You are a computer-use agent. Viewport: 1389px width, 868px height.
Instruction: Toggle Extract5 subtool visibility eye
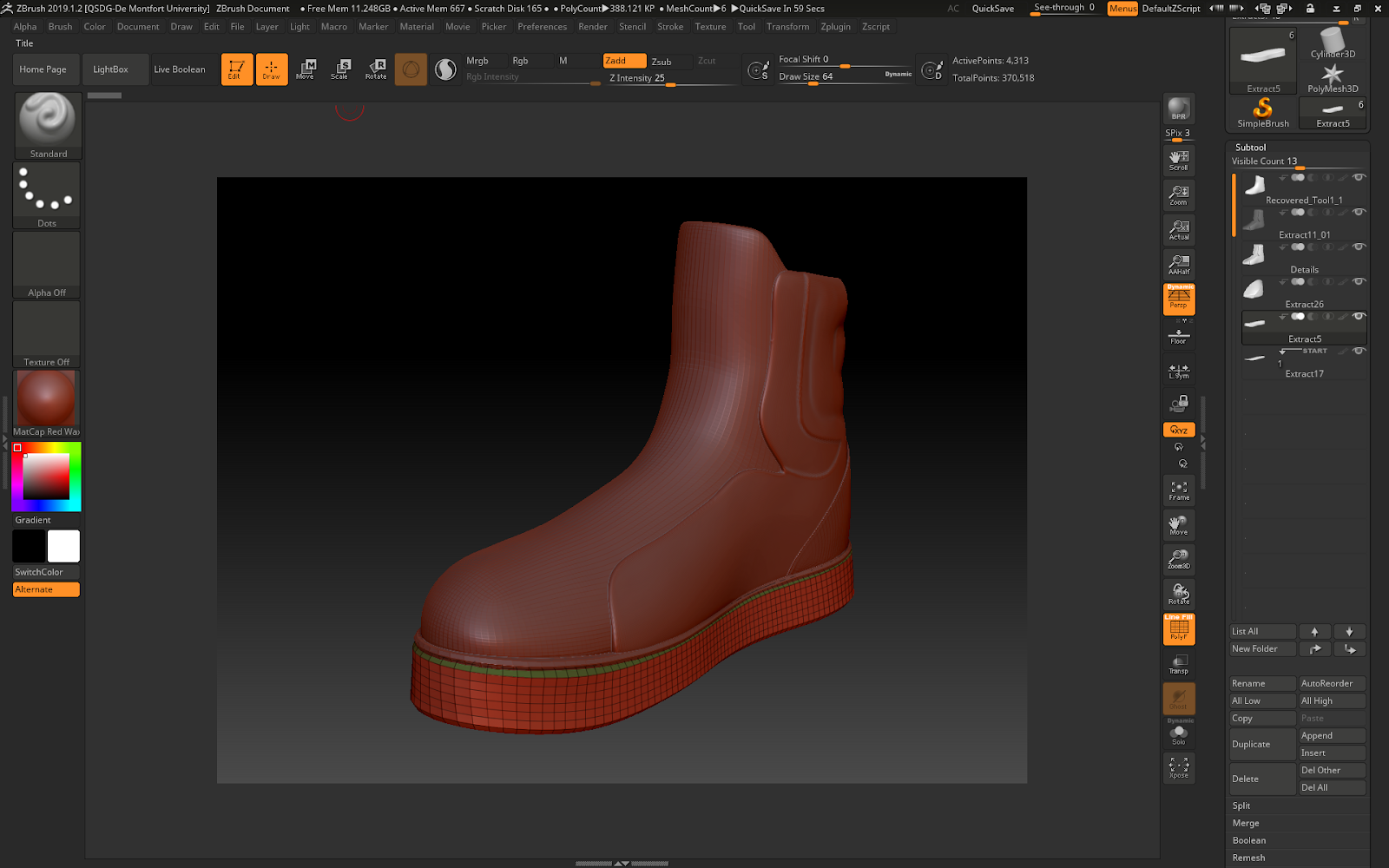click(1359, 316)
